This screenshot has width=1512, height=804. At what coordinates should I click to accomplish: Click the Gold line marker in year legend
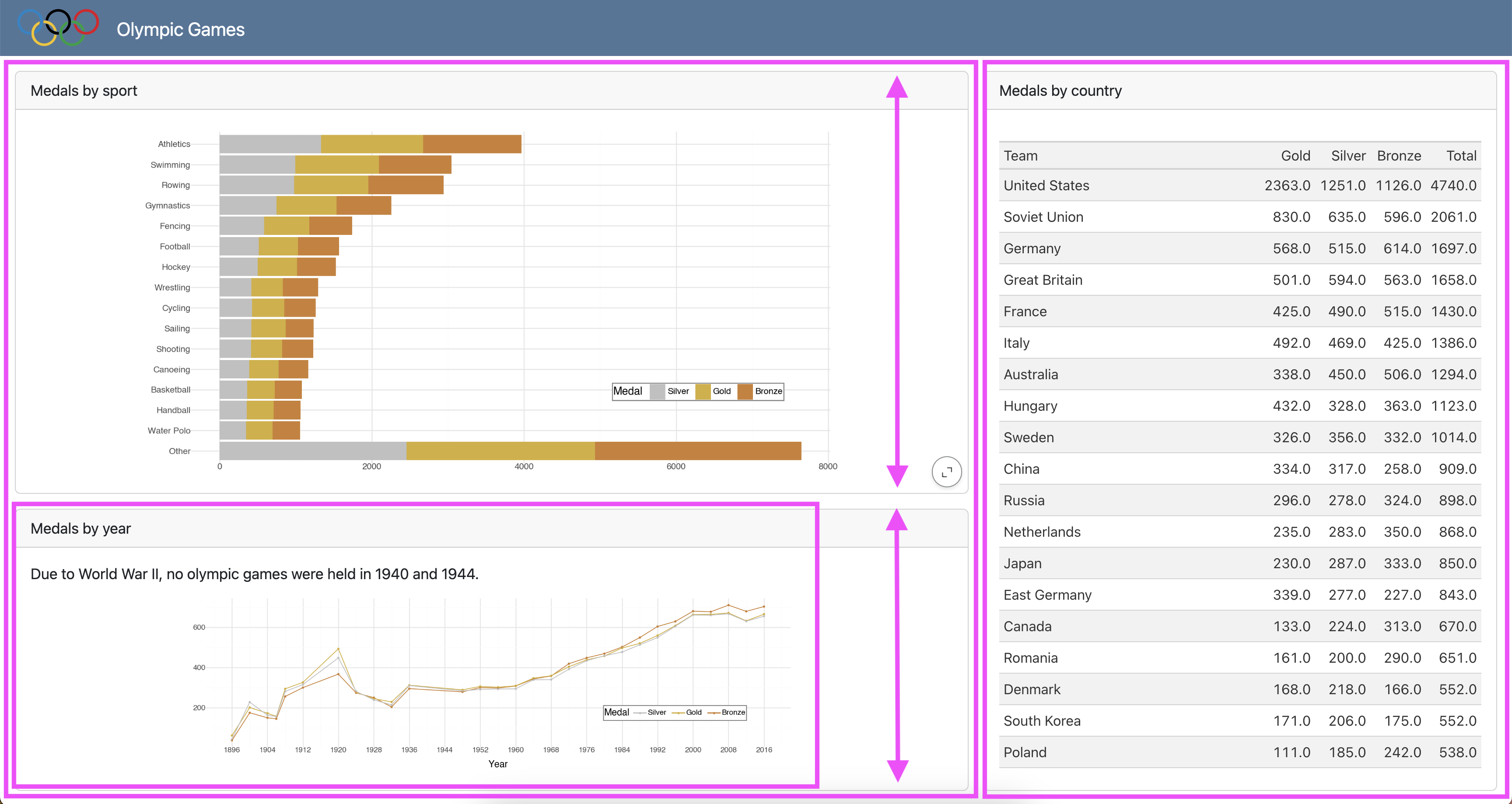coord(678,713)
